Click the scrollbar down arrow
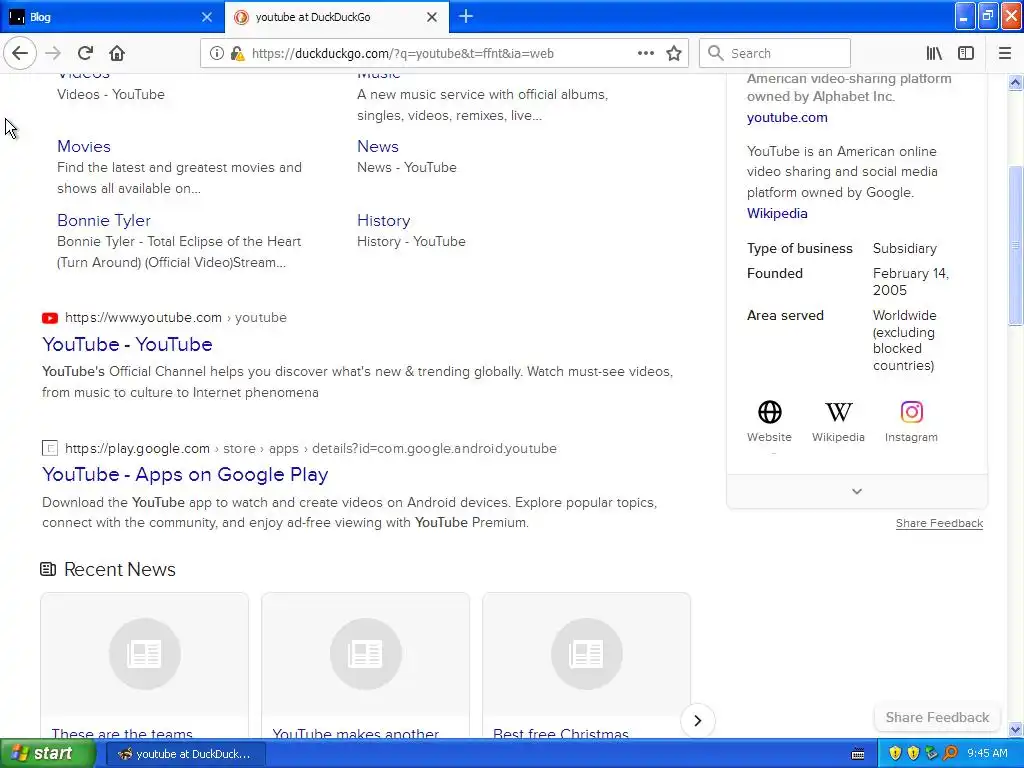 coord(1015,729)
